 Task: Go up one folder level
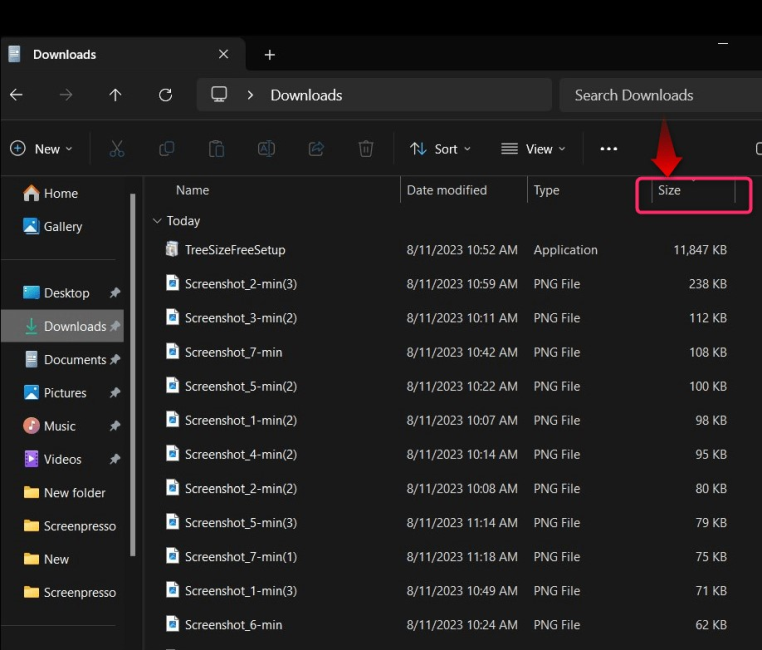click(x=115, y=95)
